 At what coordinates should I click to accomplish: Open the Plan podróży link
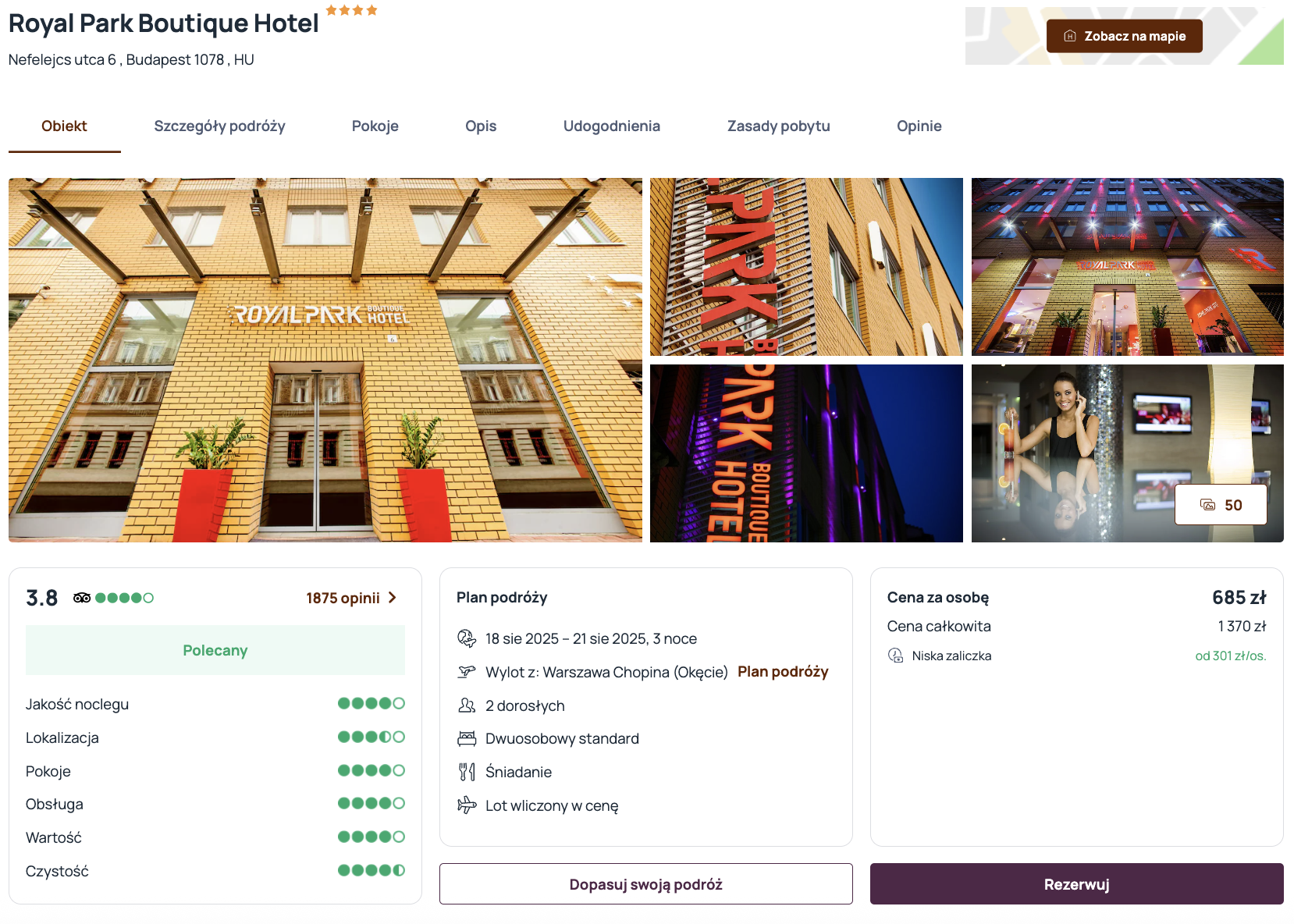(x=783, y=672)
